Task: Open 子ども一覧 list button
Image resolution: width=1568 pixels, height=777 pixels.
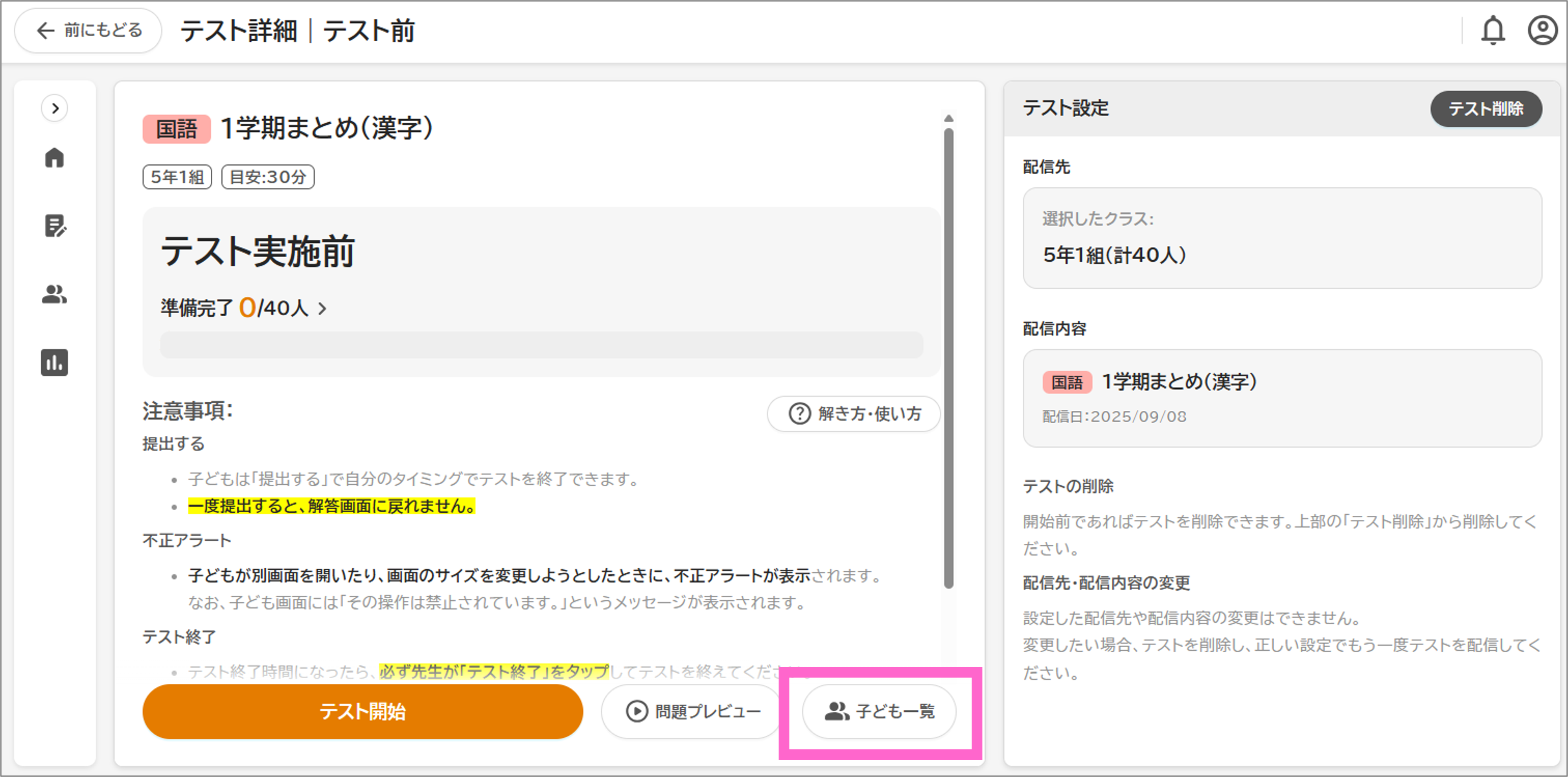Action: pyautogui.click(x=879, y=711)
